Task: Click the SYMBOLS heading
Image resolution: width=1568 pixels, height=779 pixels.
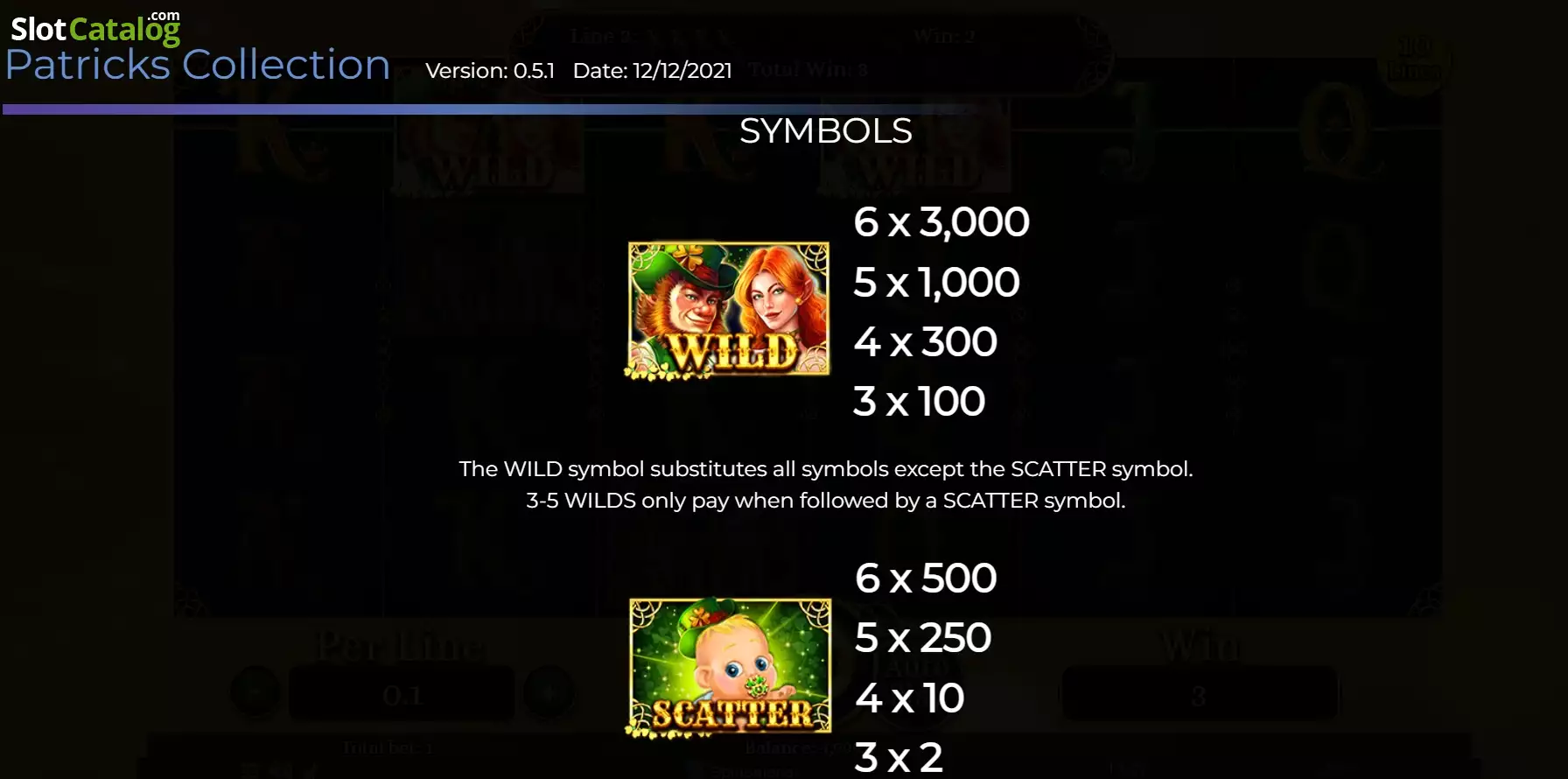Action: [825, 131]
